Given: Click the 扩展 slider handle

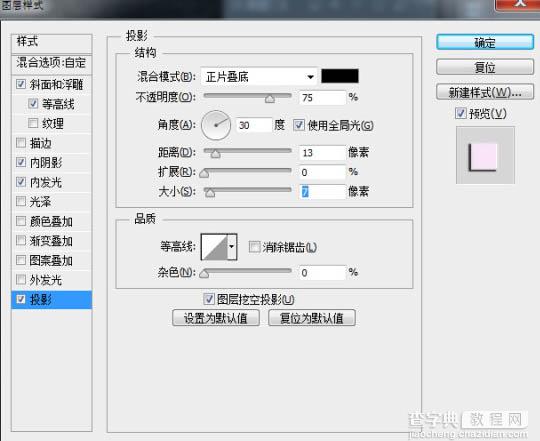Looking at the screenshot, I should pyautogui.click(x=204, y=173).
